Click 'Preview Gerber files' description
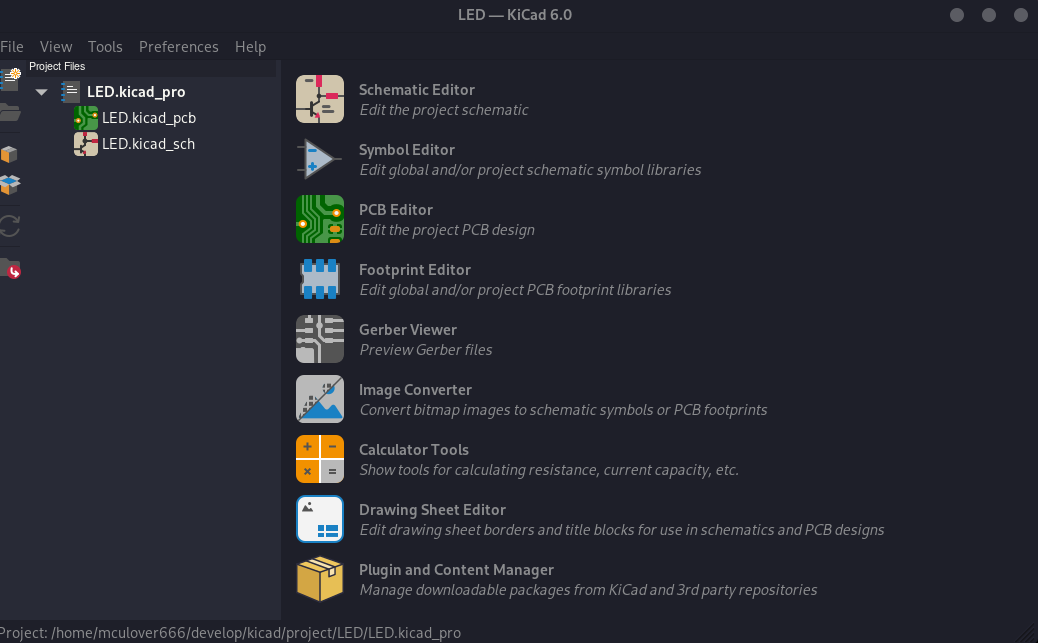 (x=426, y=350)
